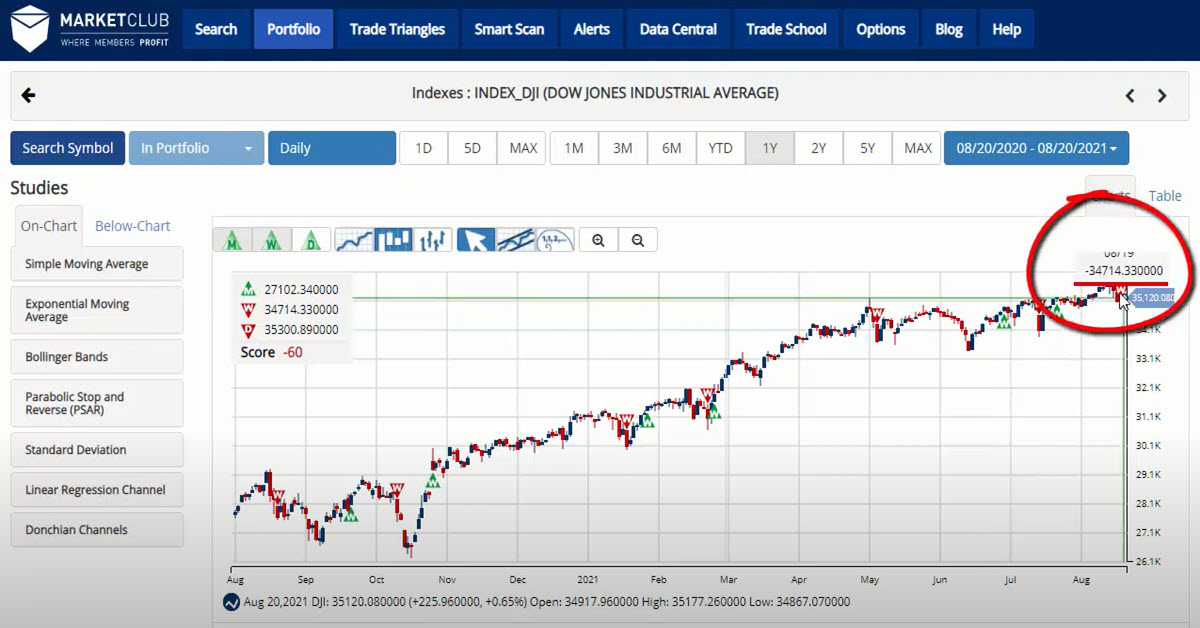Expand the date range 08/20/2020 - 08/20/2021 selector
The height and width of the screenshot is (628, 1200).
click(1037, 147)
